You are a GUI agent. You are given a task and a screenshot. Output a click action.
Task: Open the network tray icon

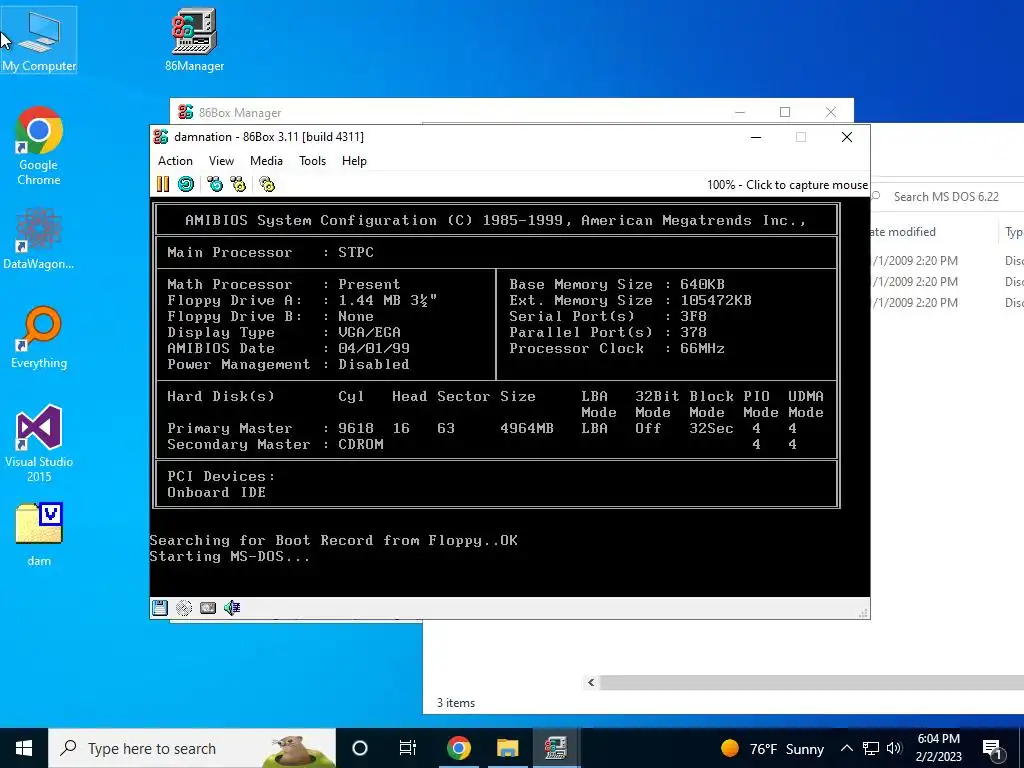pos(871,748)
